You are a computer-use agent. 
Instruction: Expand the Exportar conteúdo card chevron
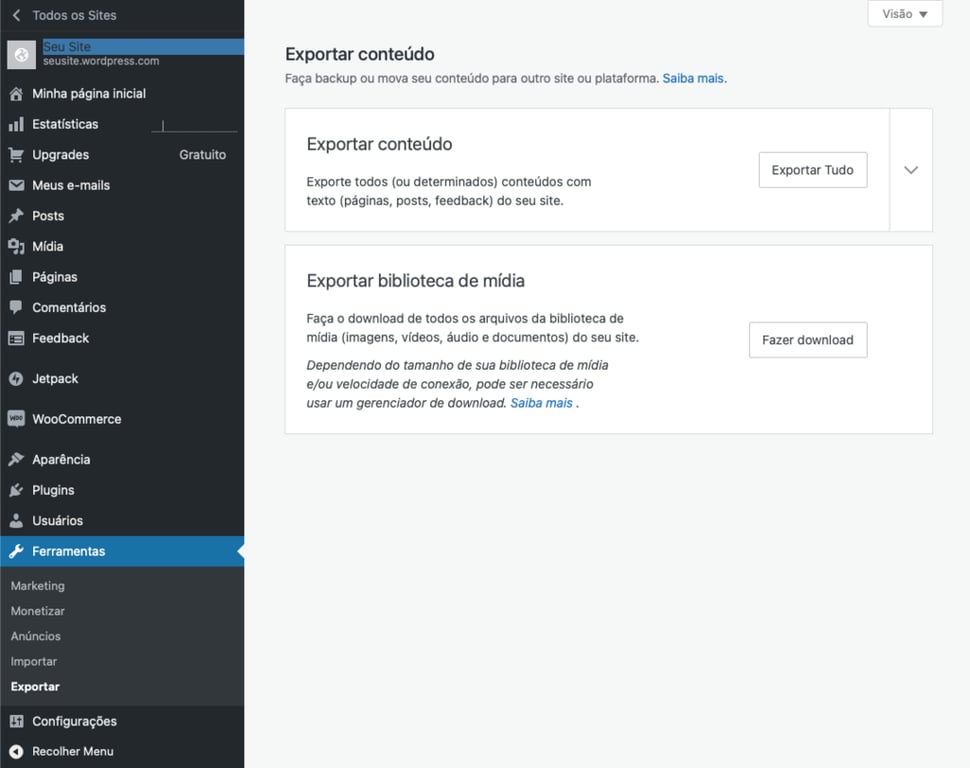pyautogui.click(x=910, y=170)
